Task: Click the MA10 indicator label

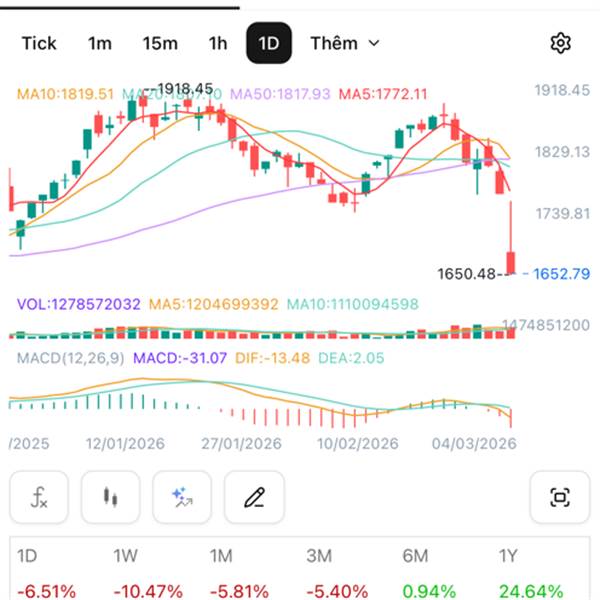Action: tap(64, 94)
